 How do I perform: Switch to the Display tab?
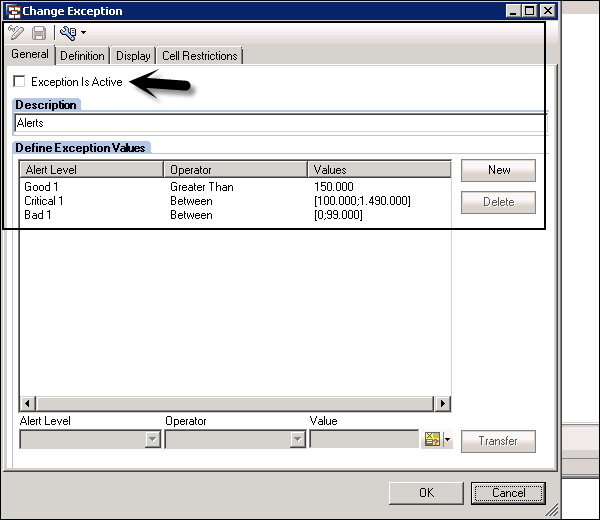133,56
